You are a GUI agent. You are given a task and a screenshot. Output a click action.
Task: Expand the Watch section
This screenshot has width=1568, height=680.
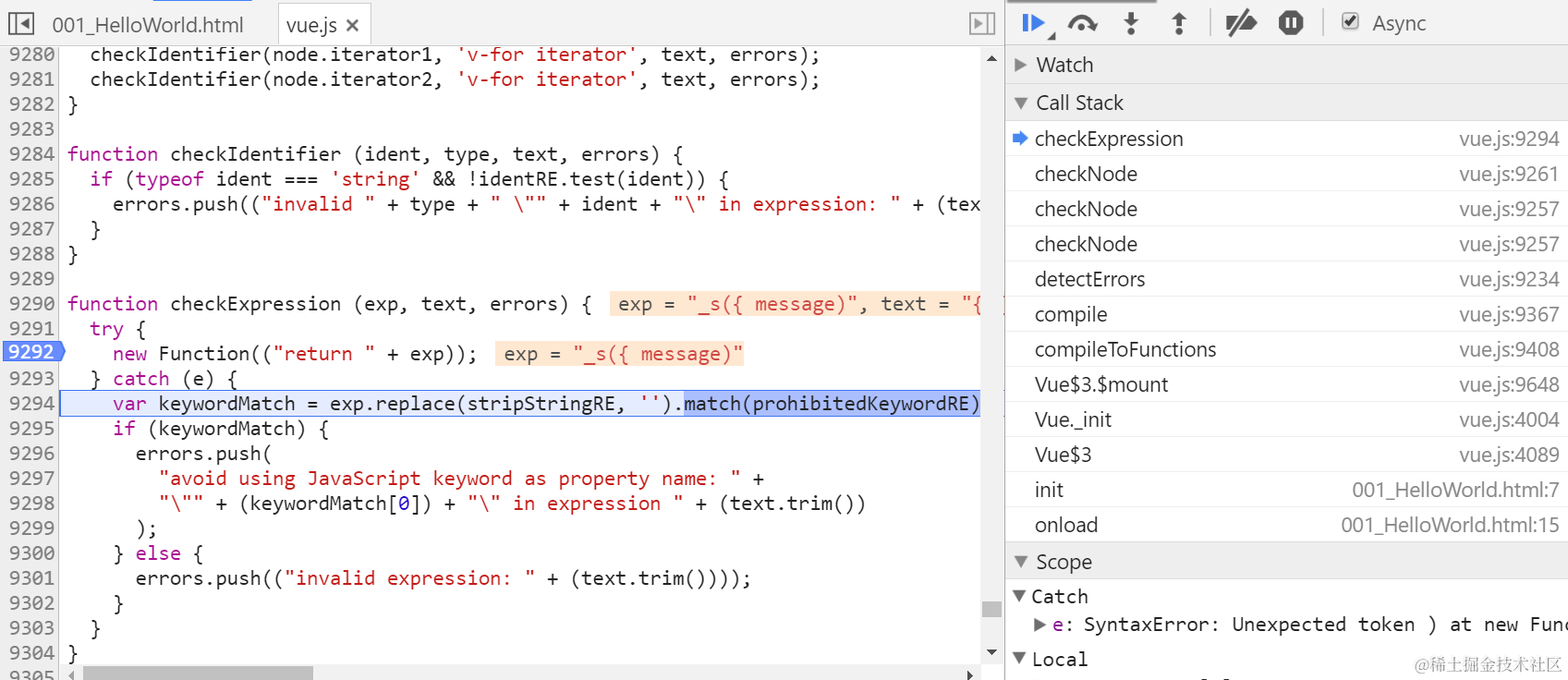tap(1020, 65)
